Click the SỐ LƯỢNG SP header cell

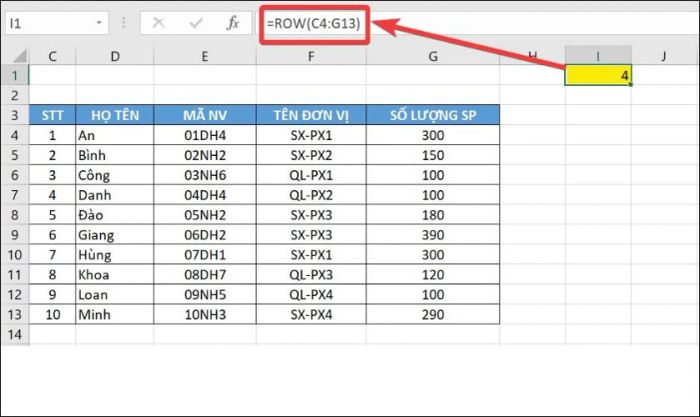click(433, 115)
